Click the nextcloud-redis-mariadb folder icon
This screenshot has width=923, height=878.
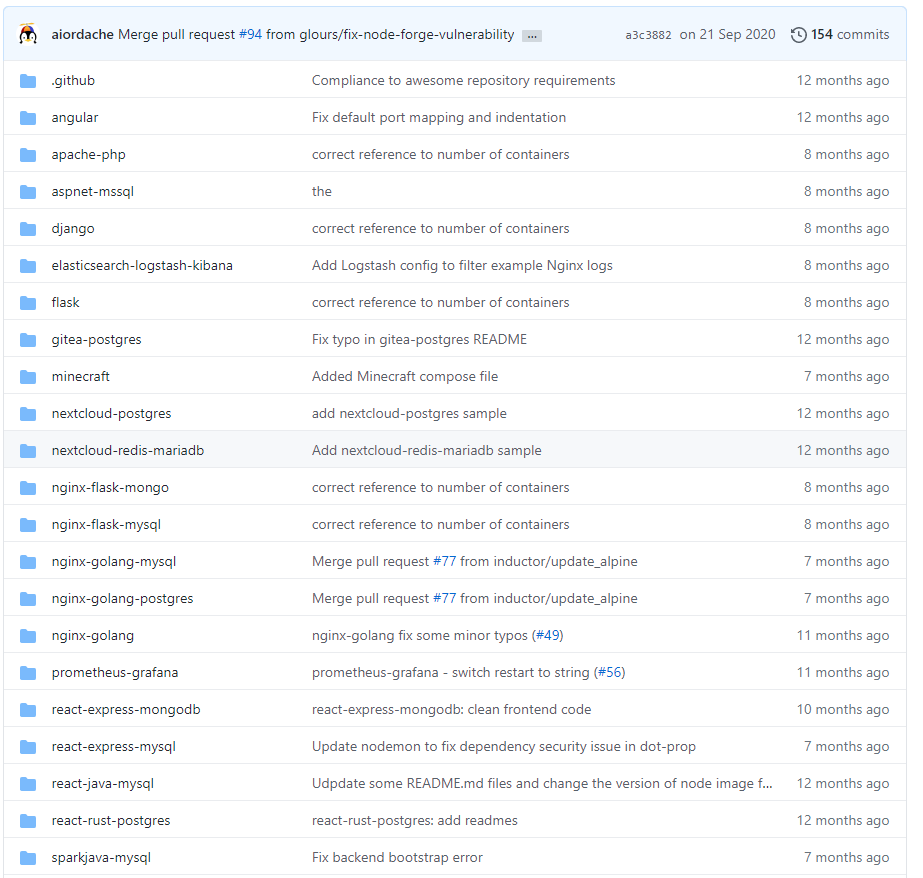tap(28, 451)
